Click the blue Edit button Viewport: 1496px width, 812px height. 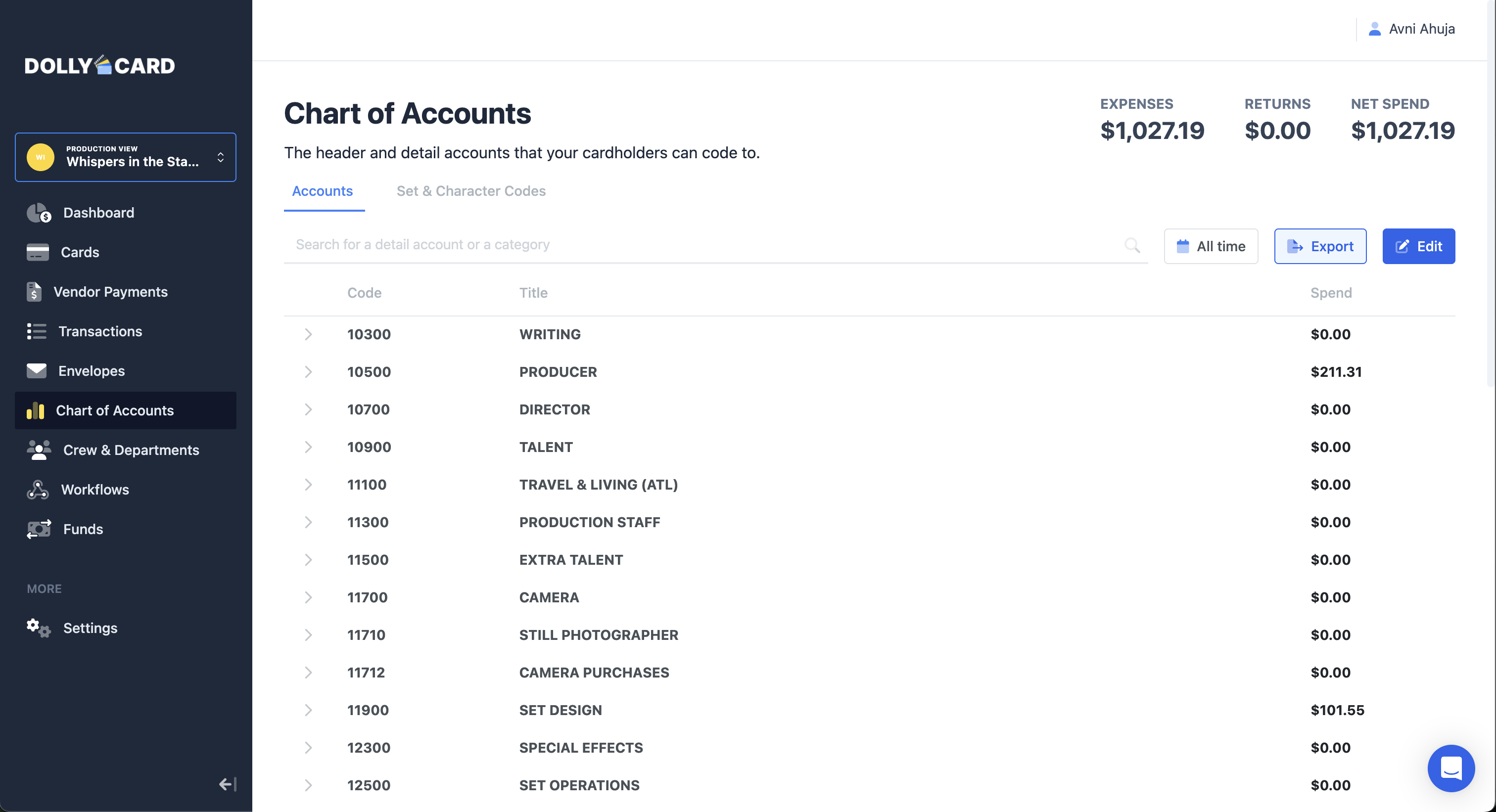pos(1418,247)
